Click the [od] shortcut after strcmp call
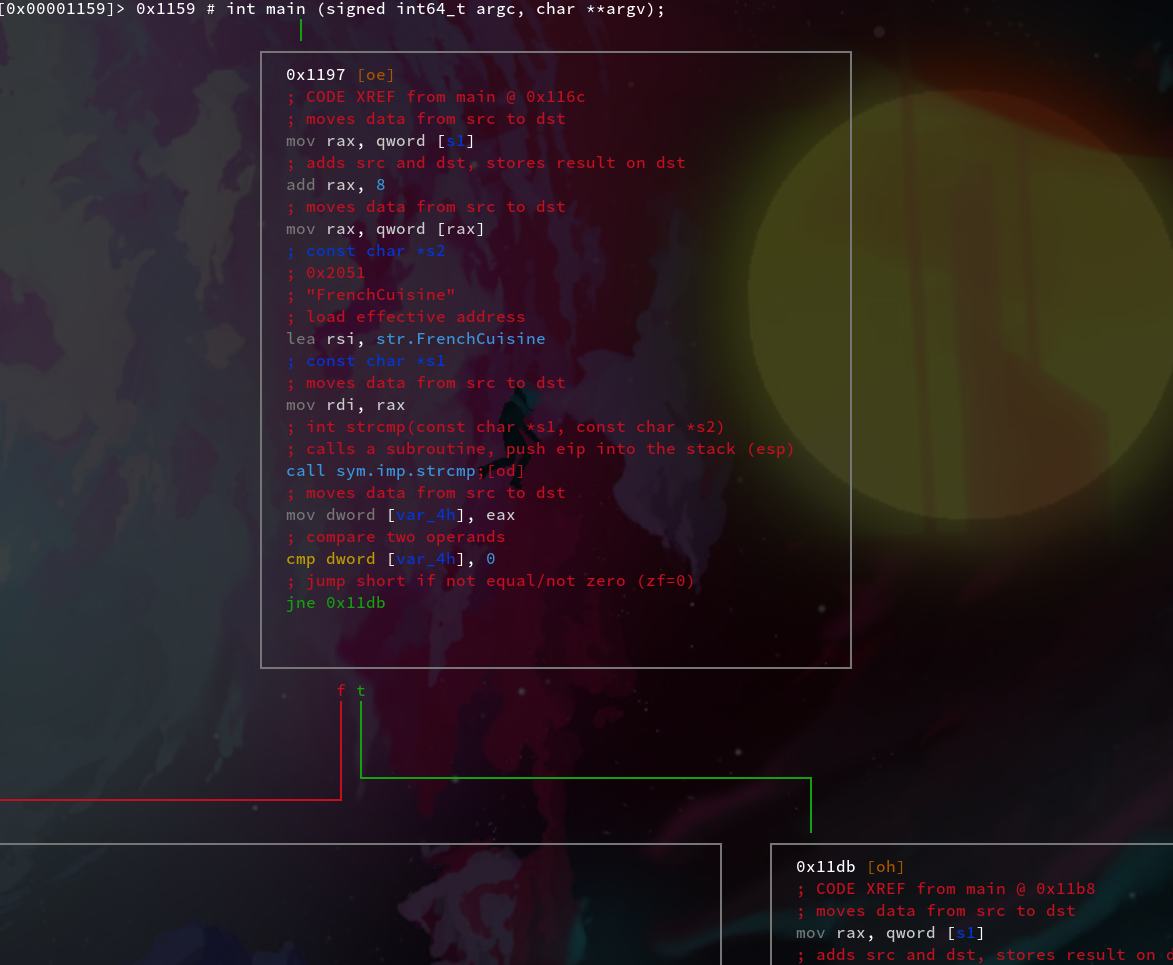This screenshot has height=965, width=1173. pos(506,471)
